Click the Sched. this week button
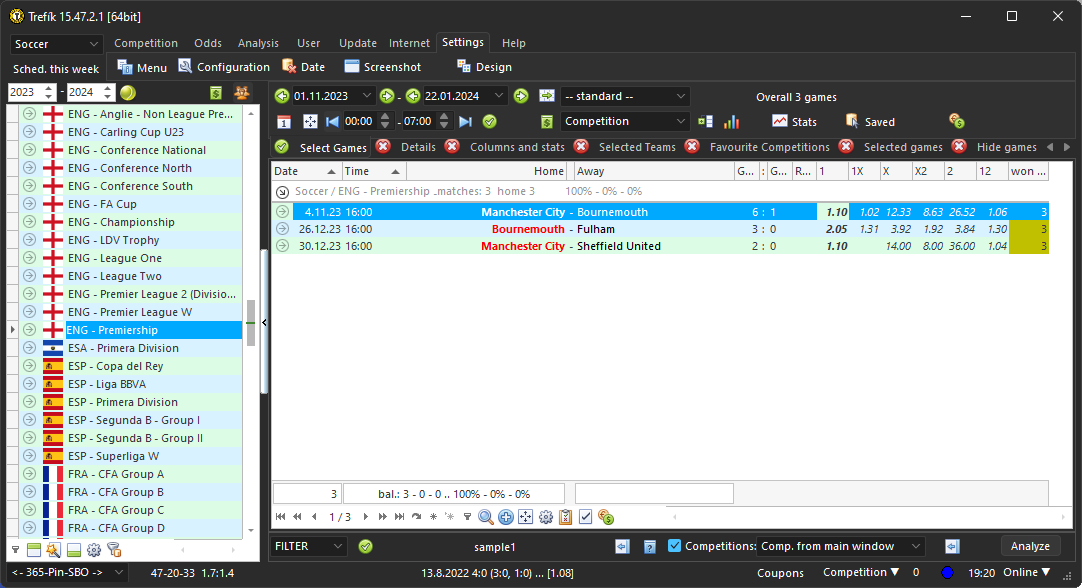Screen dimensions: 1082x588 [56, 69]
